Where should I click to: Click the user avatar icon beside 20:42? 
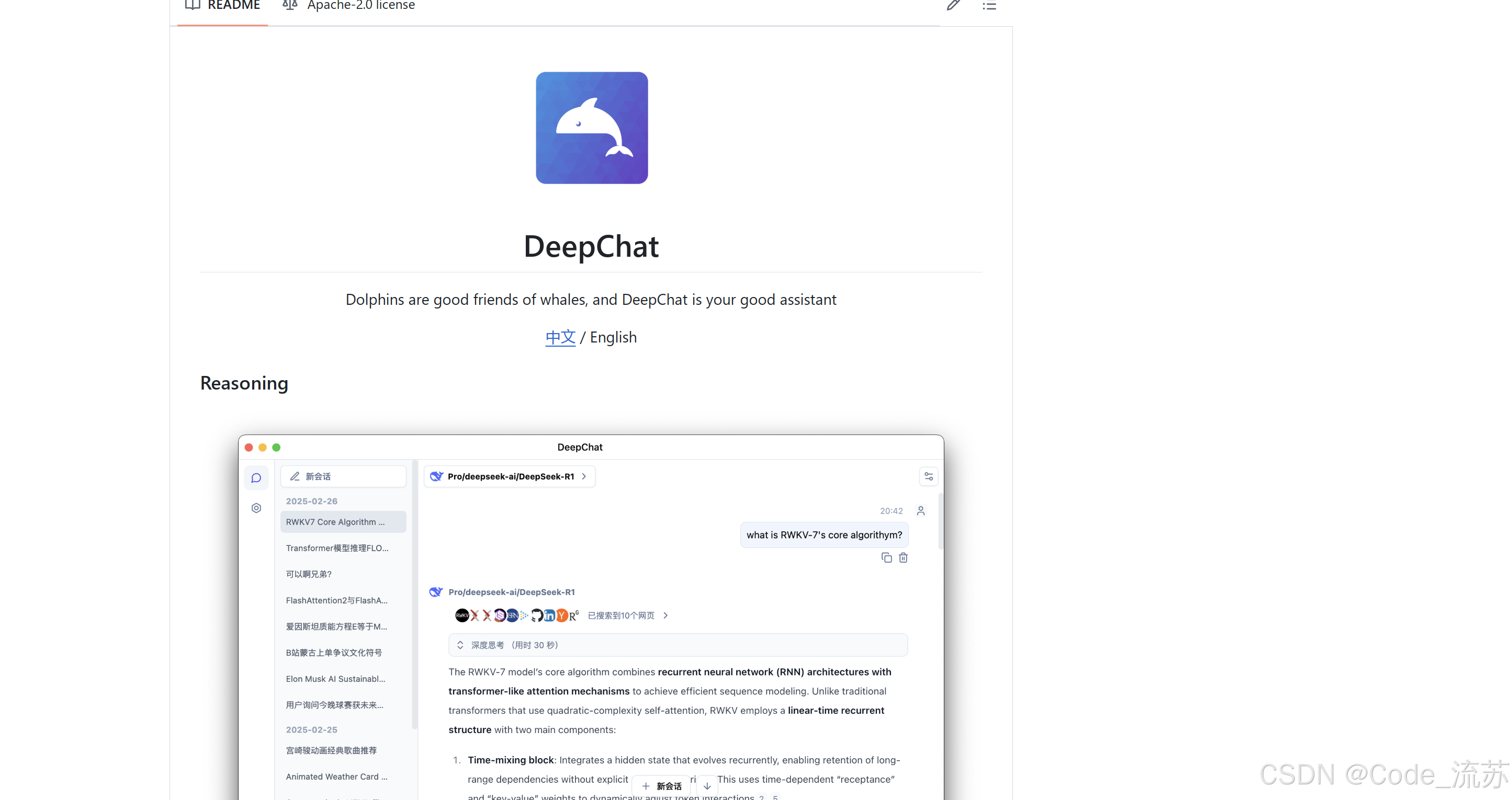[x=920, y=511]
